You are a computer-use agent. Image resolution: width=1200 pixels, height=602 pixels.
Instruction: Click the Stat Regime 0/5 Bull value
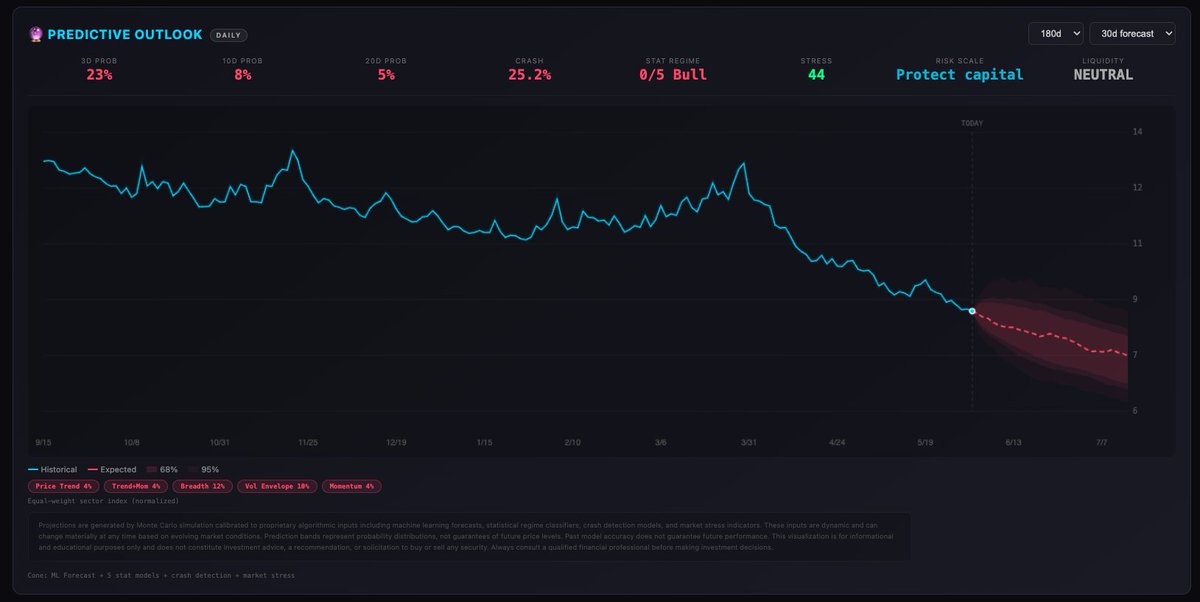point(673,75)
